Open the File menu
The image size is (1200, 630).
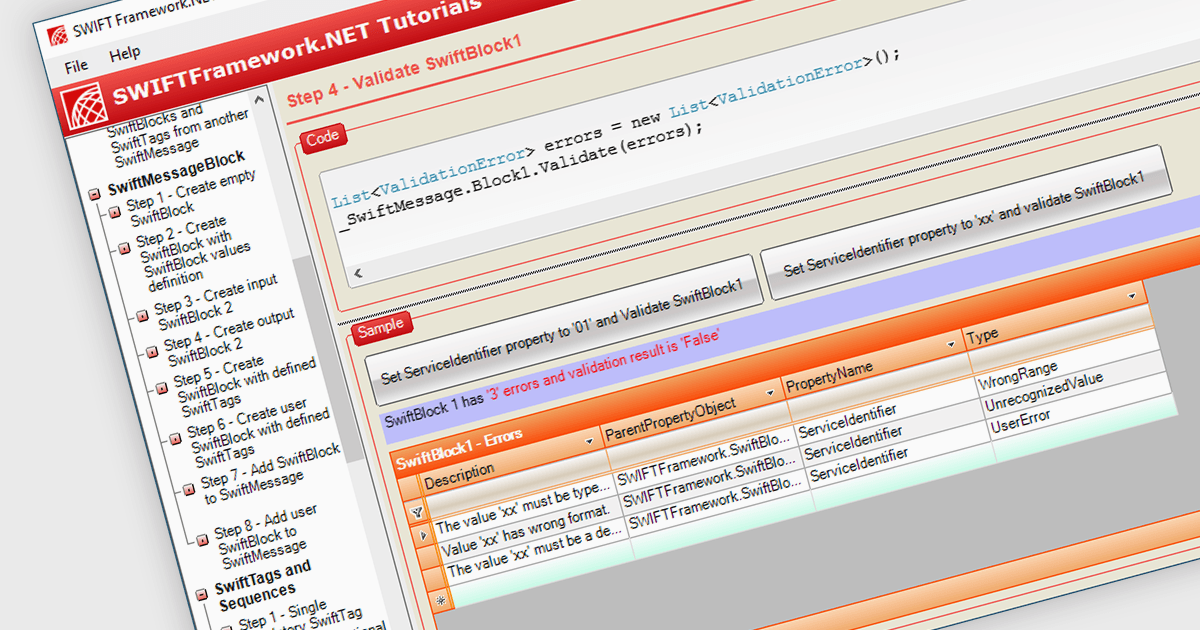click(76, 66)
